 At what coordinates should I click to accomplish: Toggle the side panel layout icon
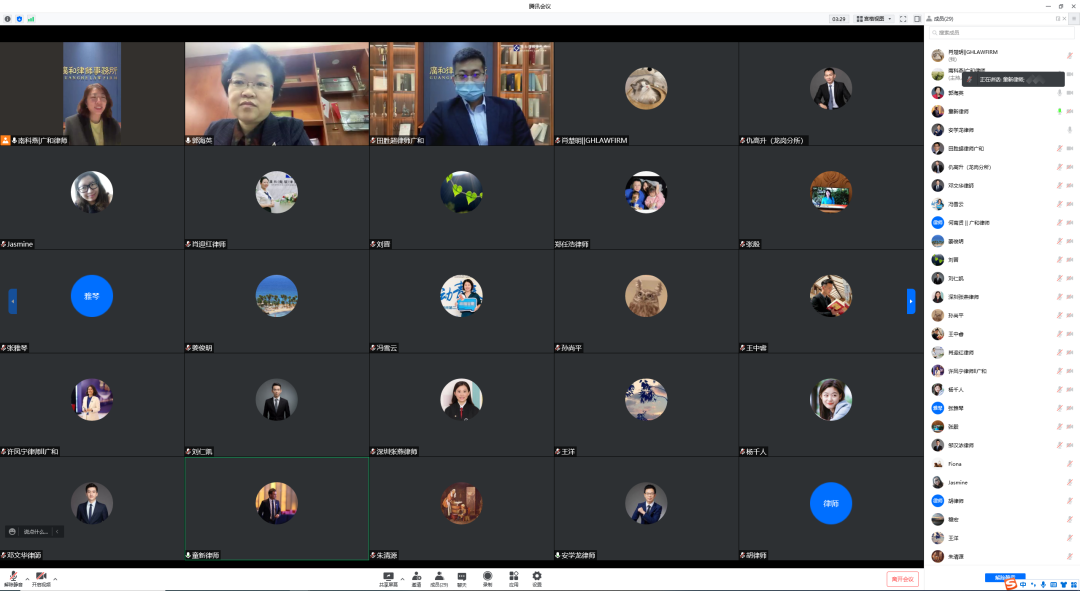(x=917, y=19)
